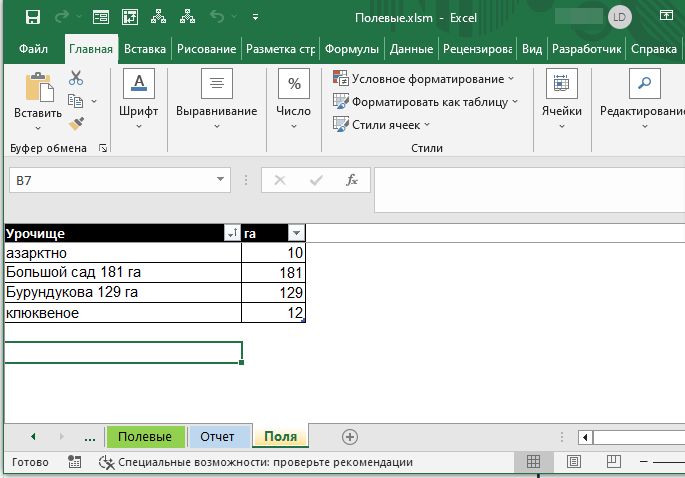This screenshot has width=685, height=478.
Task: Open Условное форматирование menu
Action: pyautogui.click(x=423, y=79)
